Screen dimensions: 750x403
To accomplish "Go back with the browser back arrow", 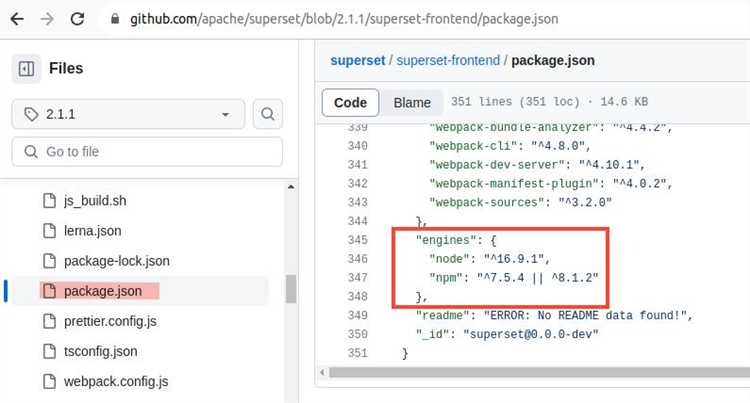I will click(17, 19).
